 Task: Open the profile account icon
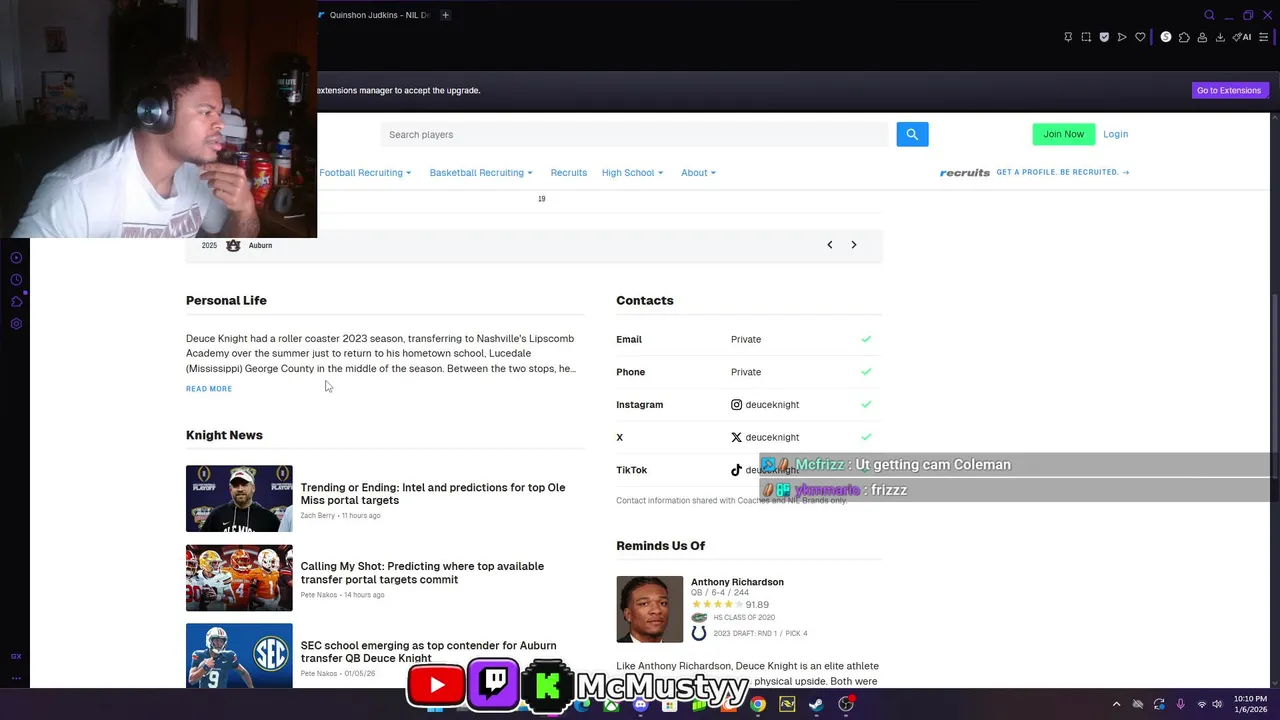1202,37
